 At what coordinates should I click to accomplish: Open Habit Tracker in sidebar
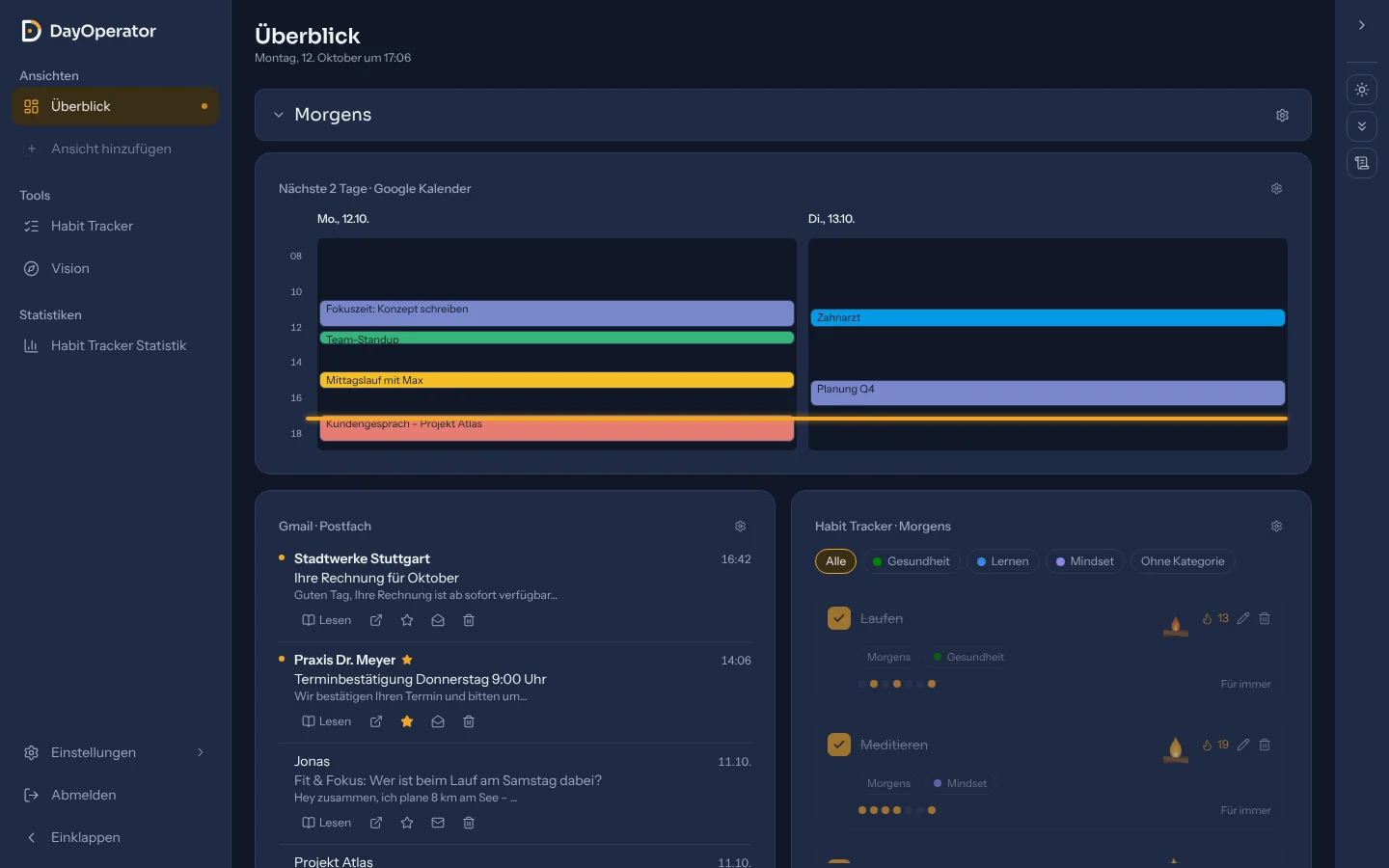(115, 226)
